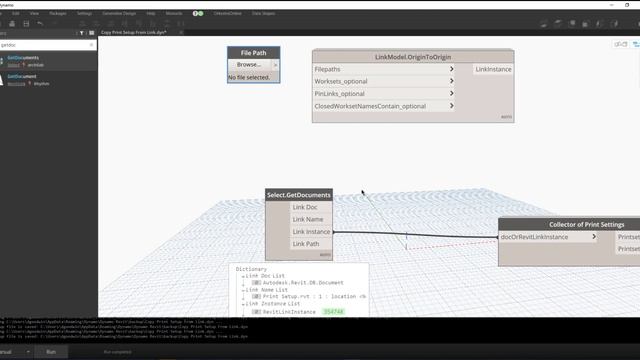Click Link Instance output port
Image resolution: width=640 pixels, height=360 pixels.
click(x=311, y=232)
